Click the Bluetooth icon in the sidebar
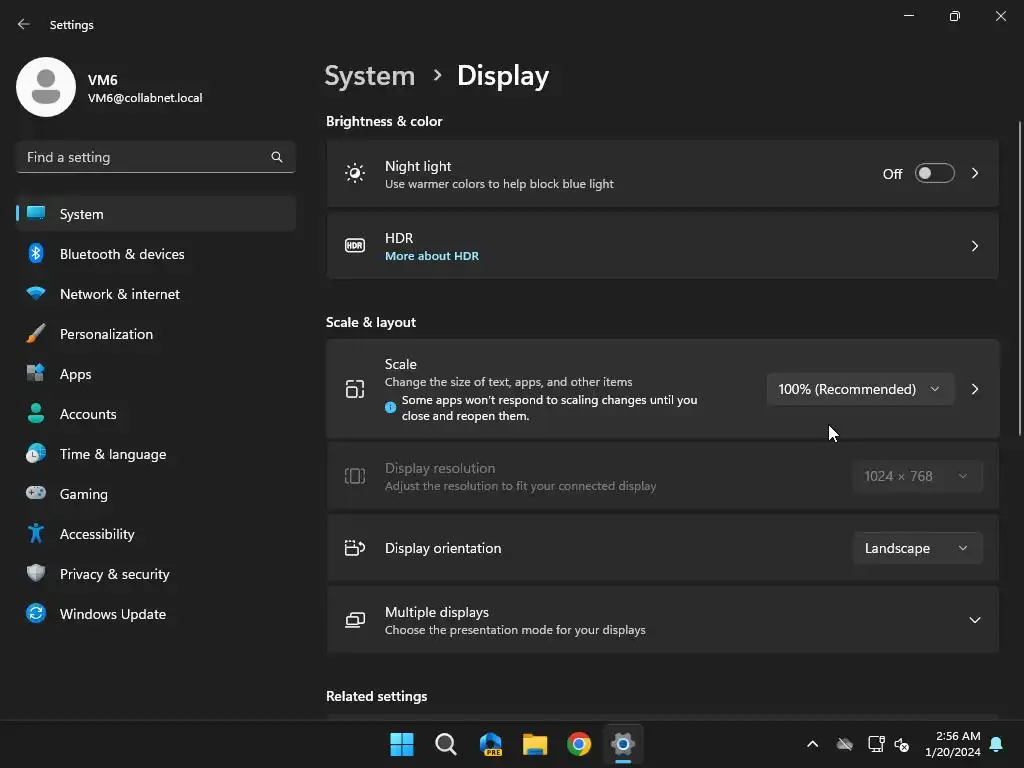Viewport: 1024px width, 768px height. click(36, 253)
